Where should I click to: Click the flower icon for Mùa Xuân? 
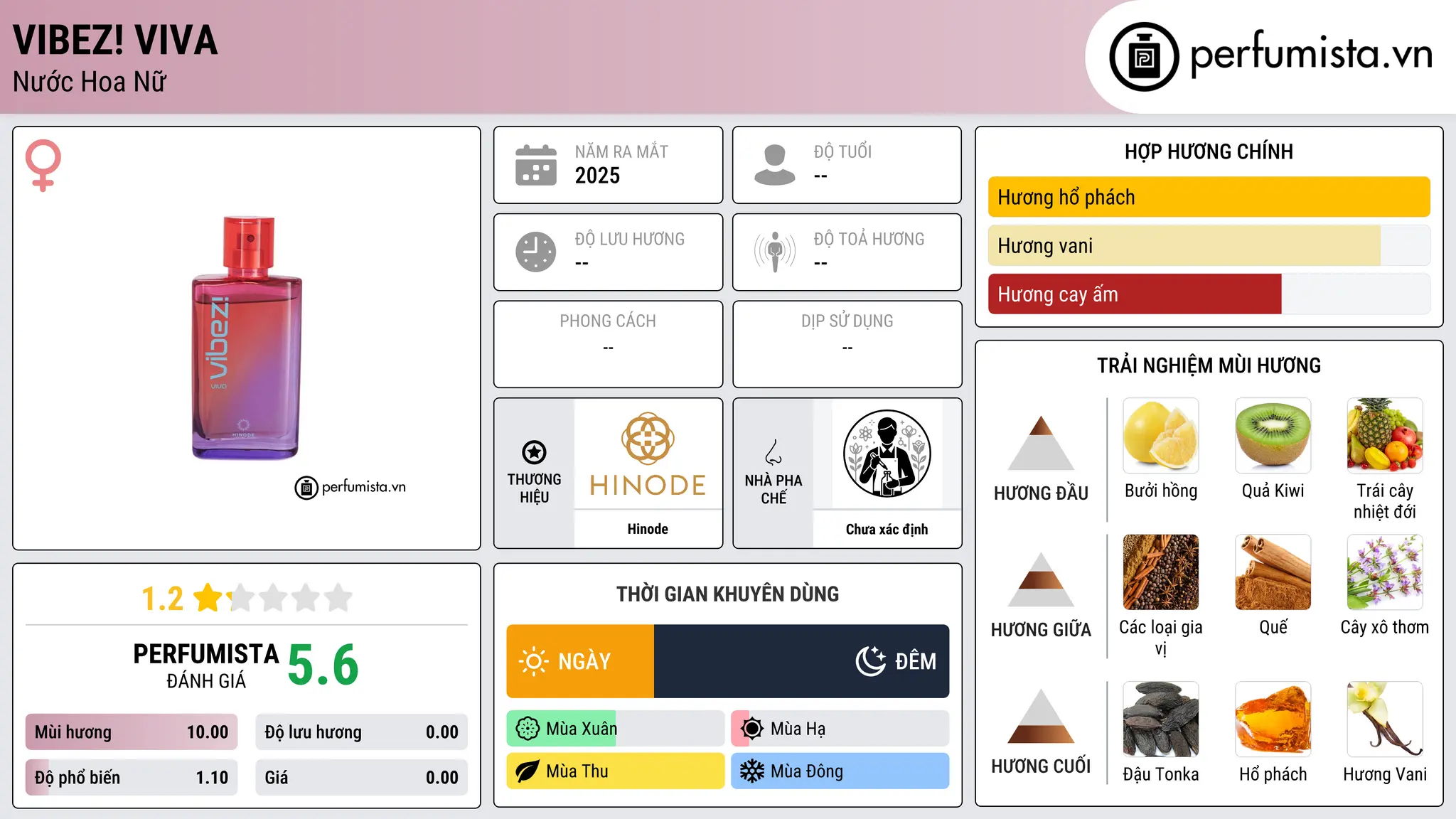(x=528, y=729)
